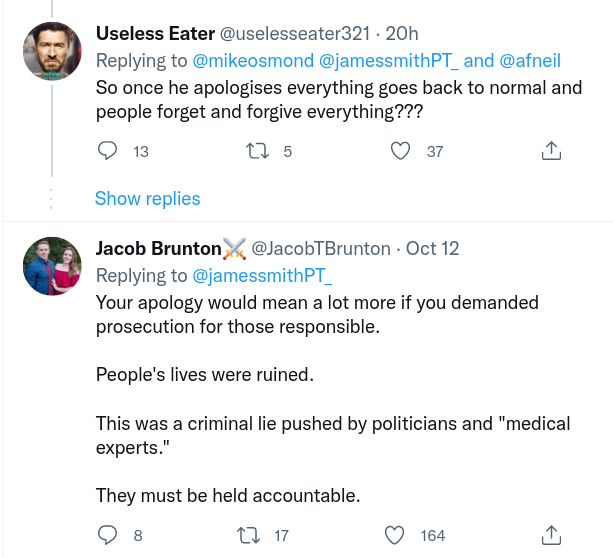Retweet Useless Eater's tweet
The height and width of the screenshot is (558, 614).
[257, 152]
